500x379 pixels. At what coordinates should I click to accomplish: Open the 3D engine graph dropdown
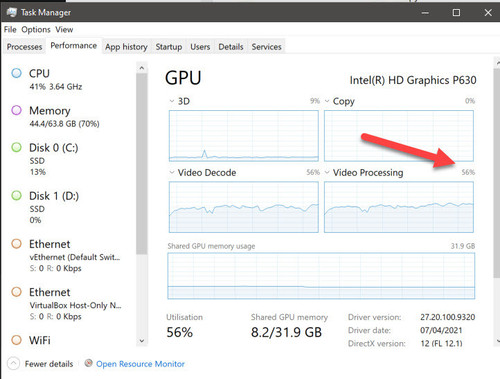tap(172, 101)
